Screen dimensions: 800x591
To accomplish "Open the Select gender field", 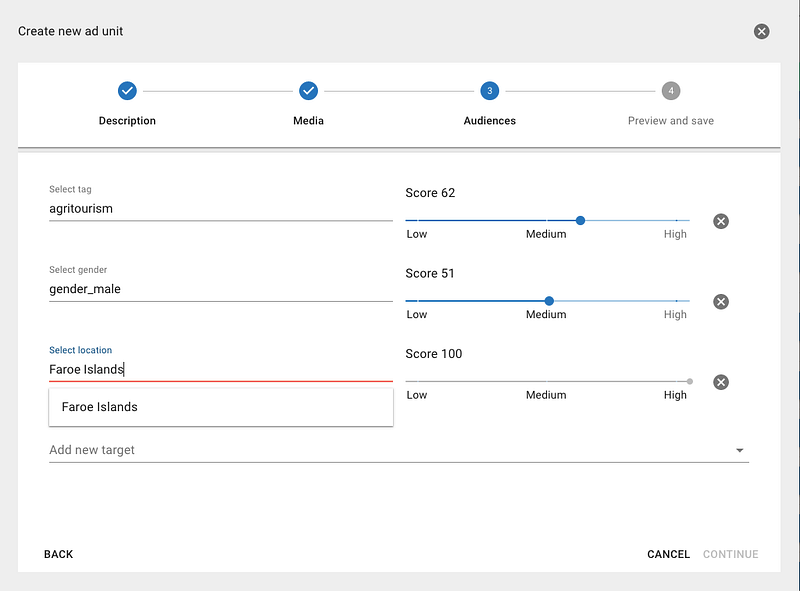I will 220,289.
